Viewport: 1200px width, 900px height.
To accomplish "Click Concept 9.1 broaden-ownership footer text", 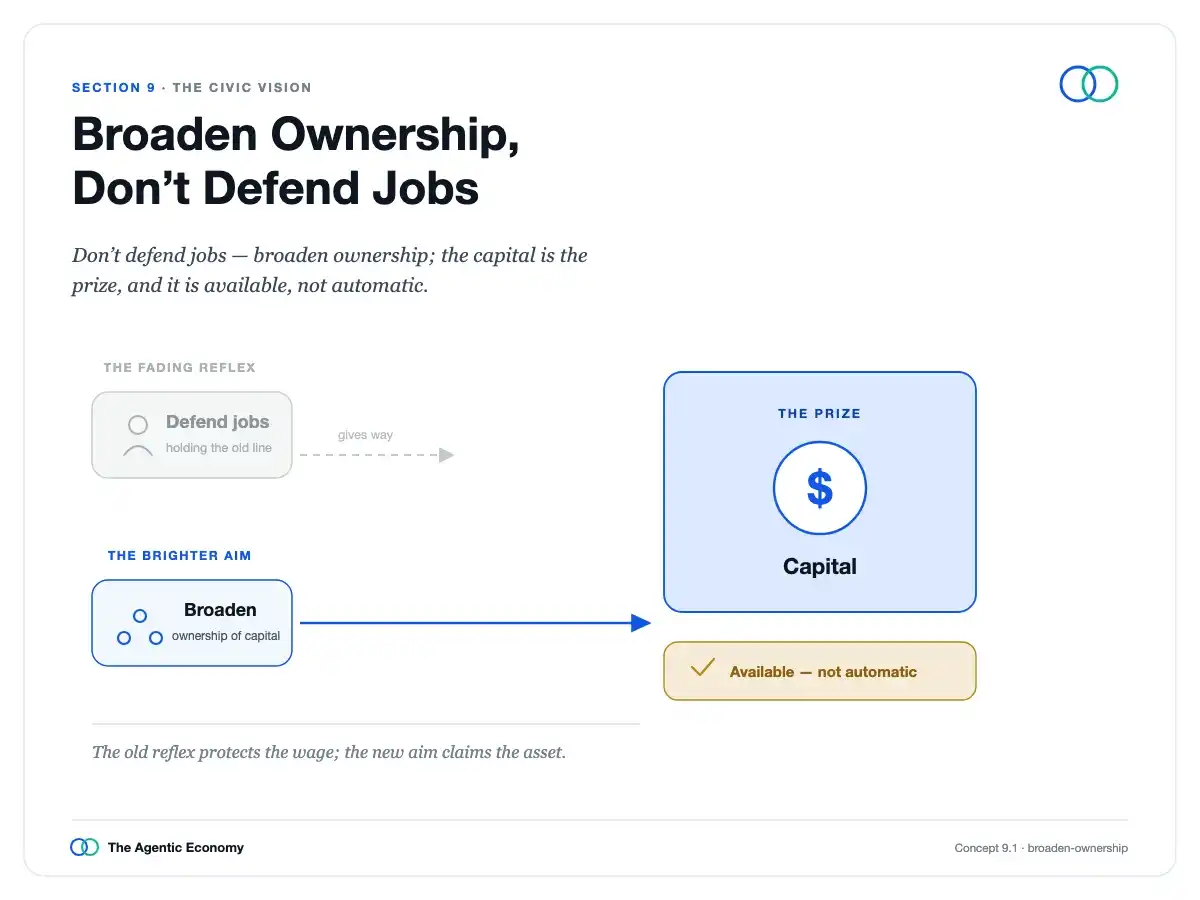I will click(1041, 848).
